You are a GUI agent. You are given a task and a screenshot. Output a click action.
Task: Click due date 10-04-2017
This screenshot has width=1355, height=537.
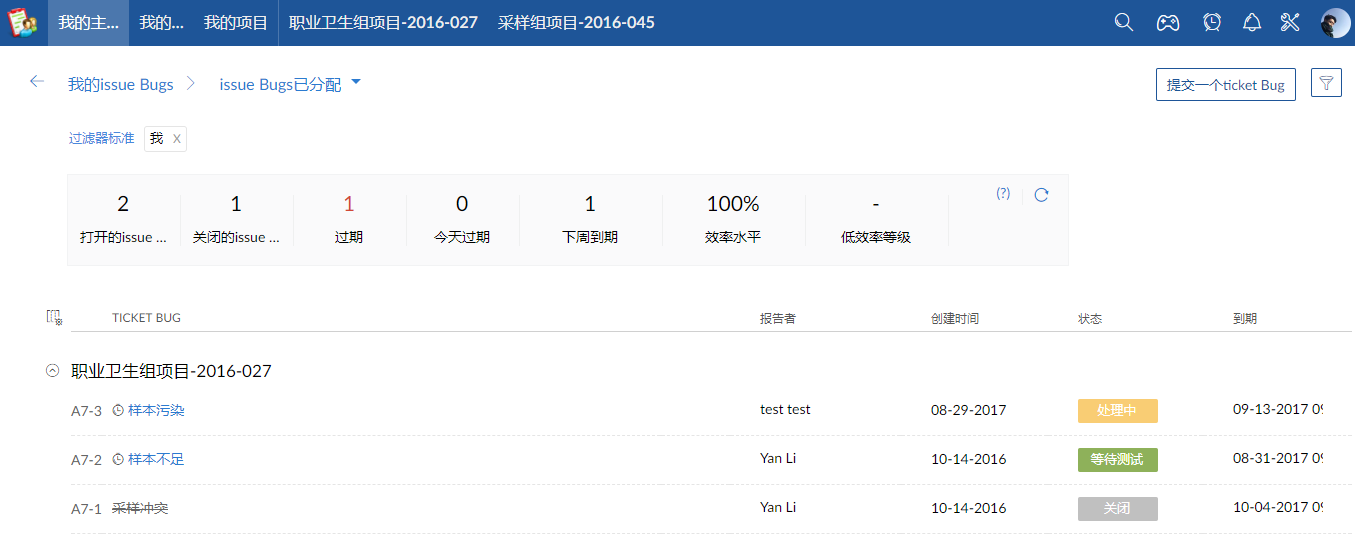click(x=1278, y=507)
